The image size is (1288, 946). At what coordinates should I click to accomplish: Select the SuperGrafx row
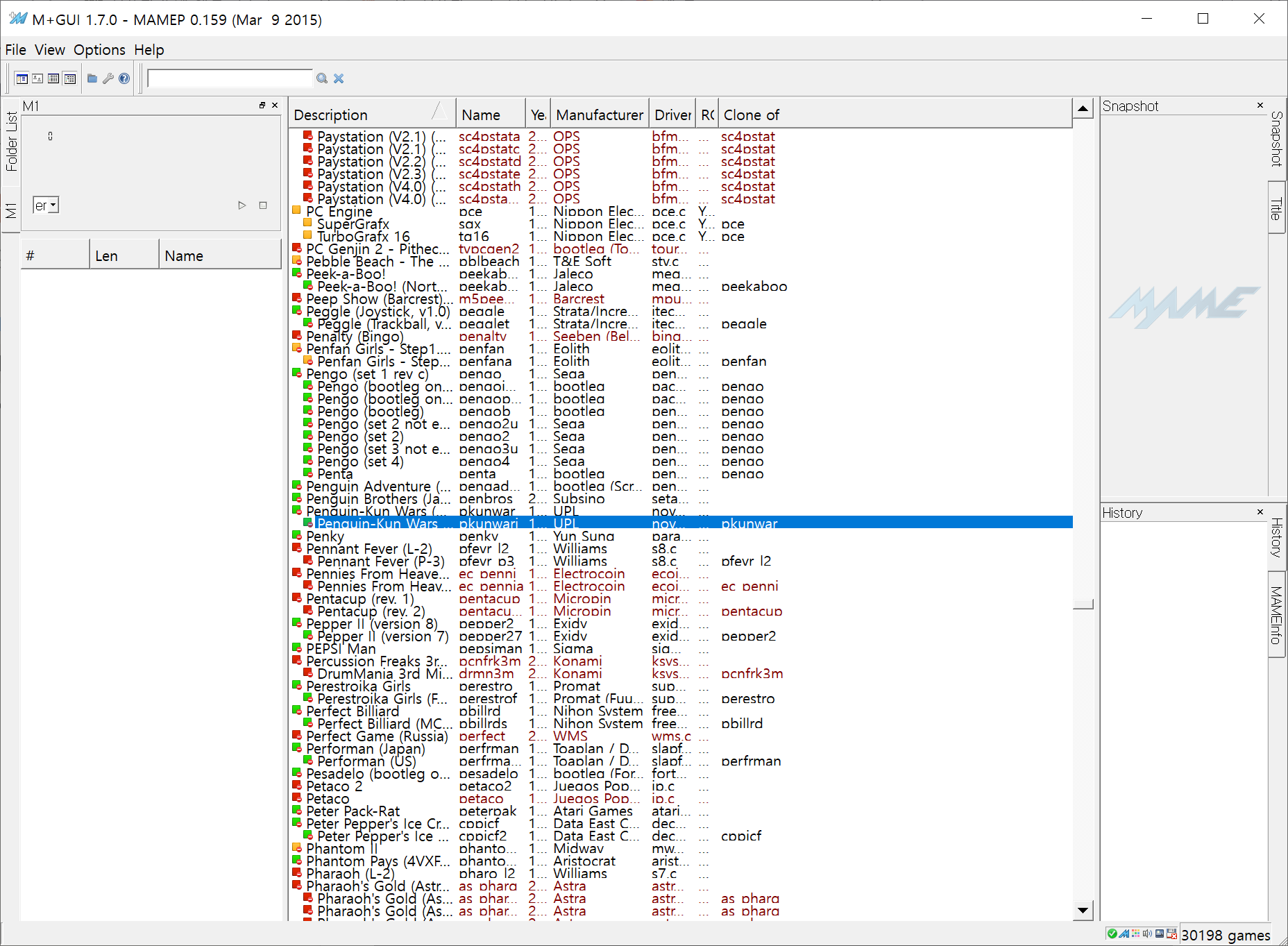[x=681, y=224]
